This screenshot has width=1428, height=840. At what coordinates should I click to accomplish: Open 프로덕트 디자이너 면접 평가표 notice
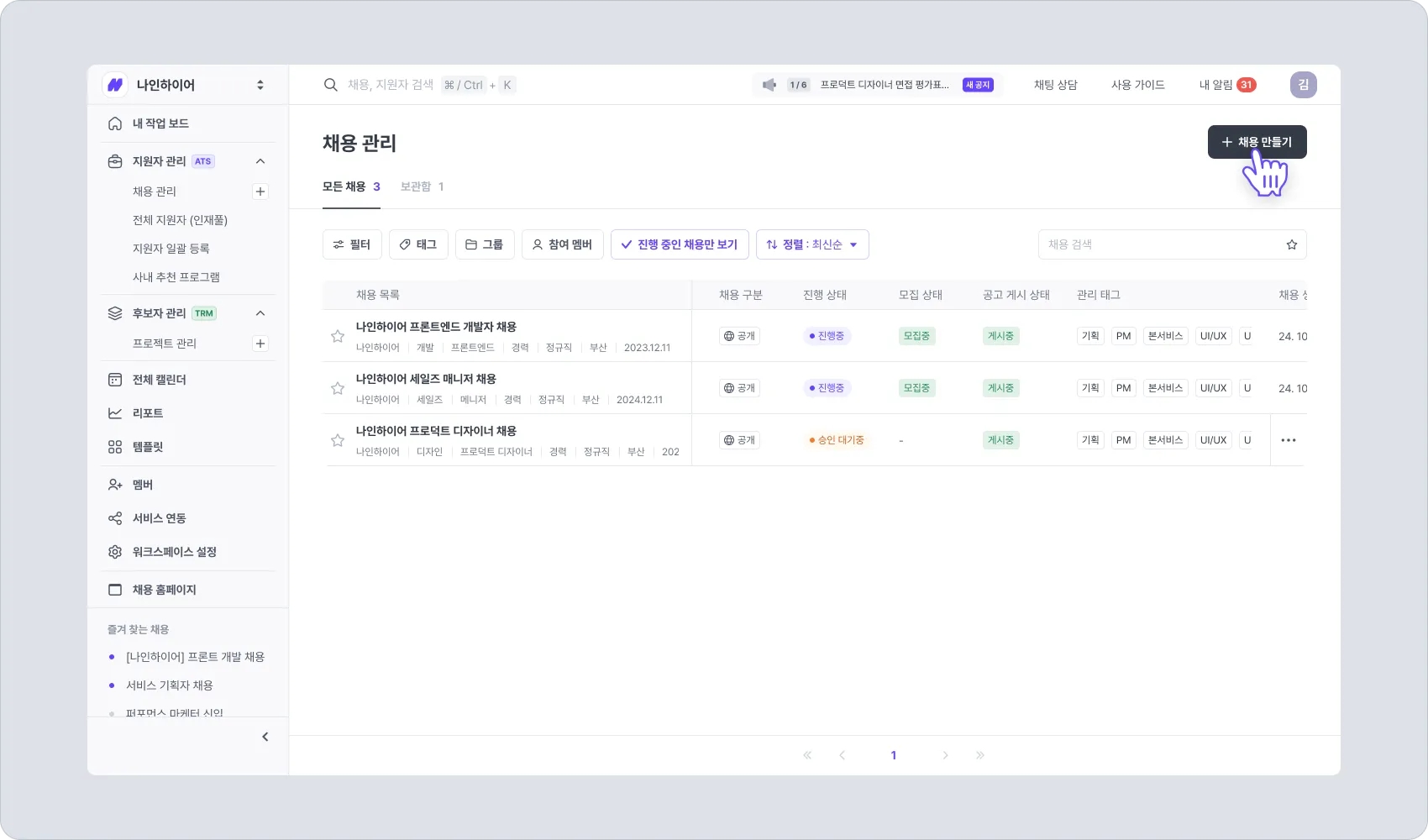885,85
